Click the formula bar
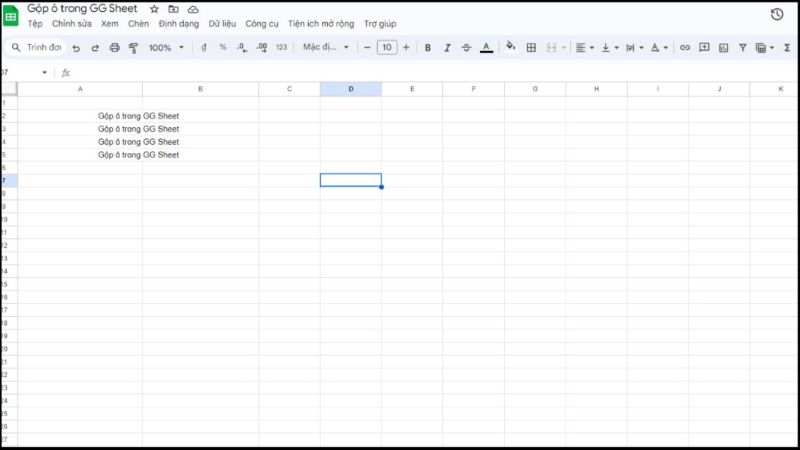This screenshot has width=800, height=450. [x=434, y=72]
